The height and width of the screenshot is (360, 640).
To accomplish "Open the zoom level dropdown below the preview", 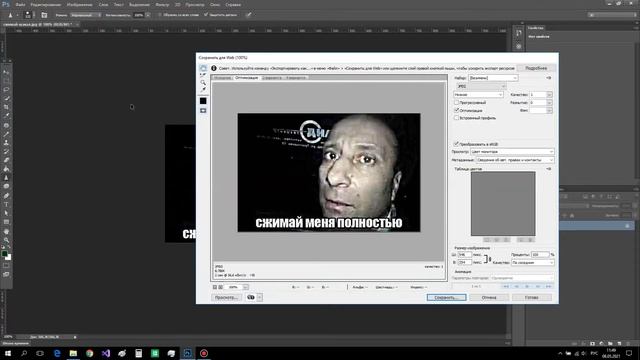I will click(245, 287).
